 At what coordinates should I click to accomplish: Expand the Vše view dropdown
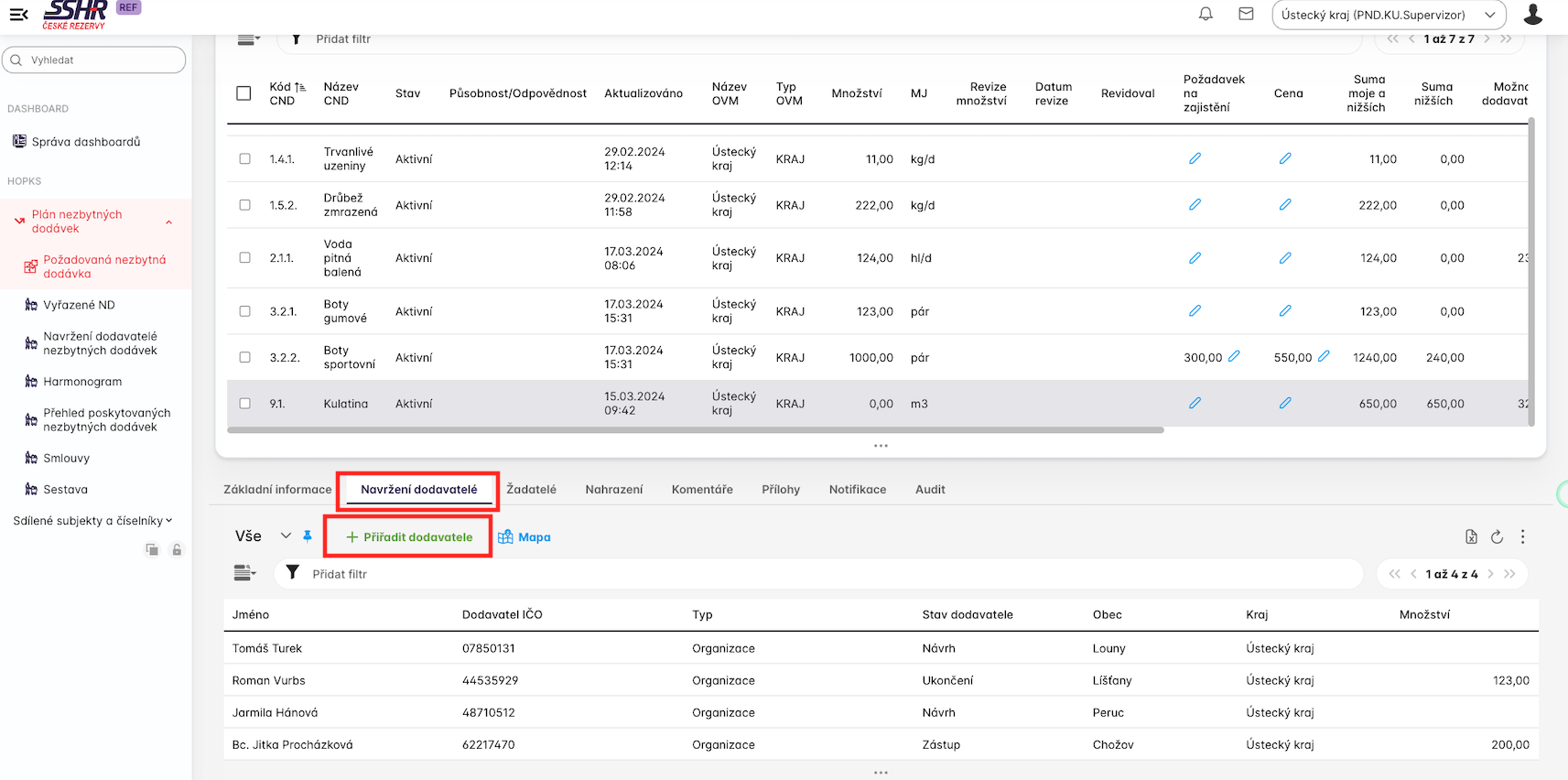[x=286, y=536]
